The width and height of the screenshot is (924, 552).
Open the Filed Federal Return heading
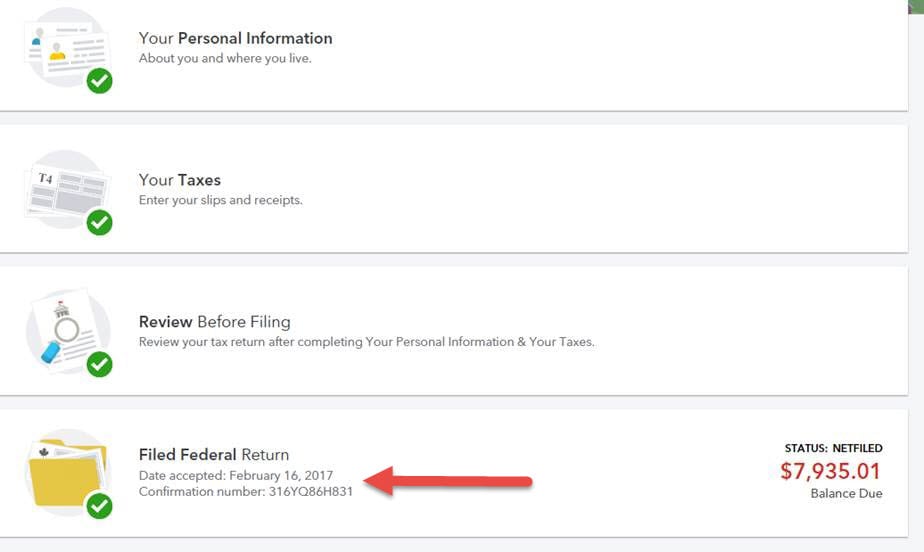point(214,455)
